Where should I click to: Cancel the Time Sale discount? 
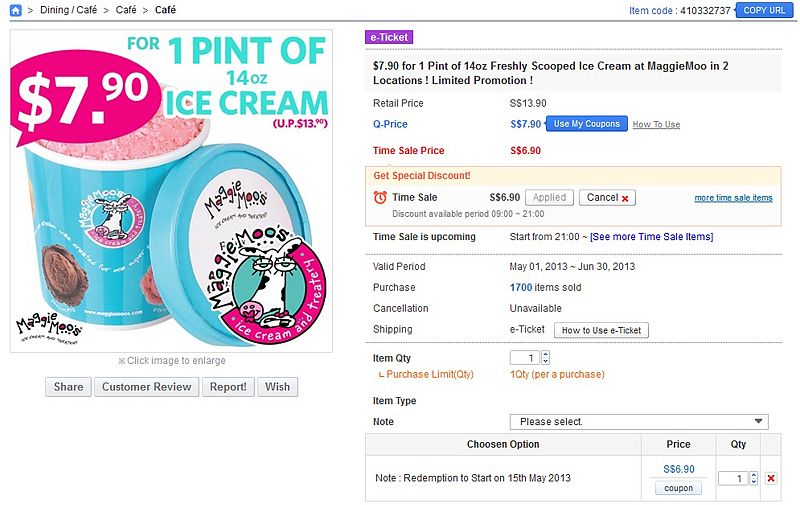607,198
